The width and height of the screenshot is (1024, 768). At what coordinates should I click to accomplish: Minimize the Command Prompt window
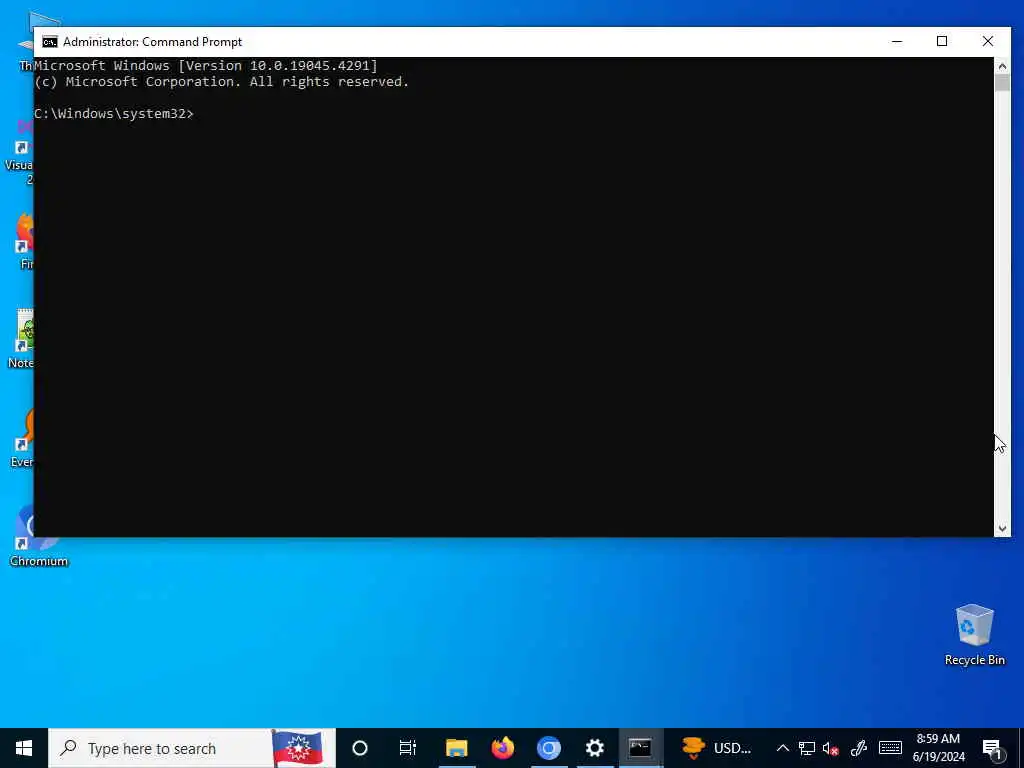coord(897,42)
